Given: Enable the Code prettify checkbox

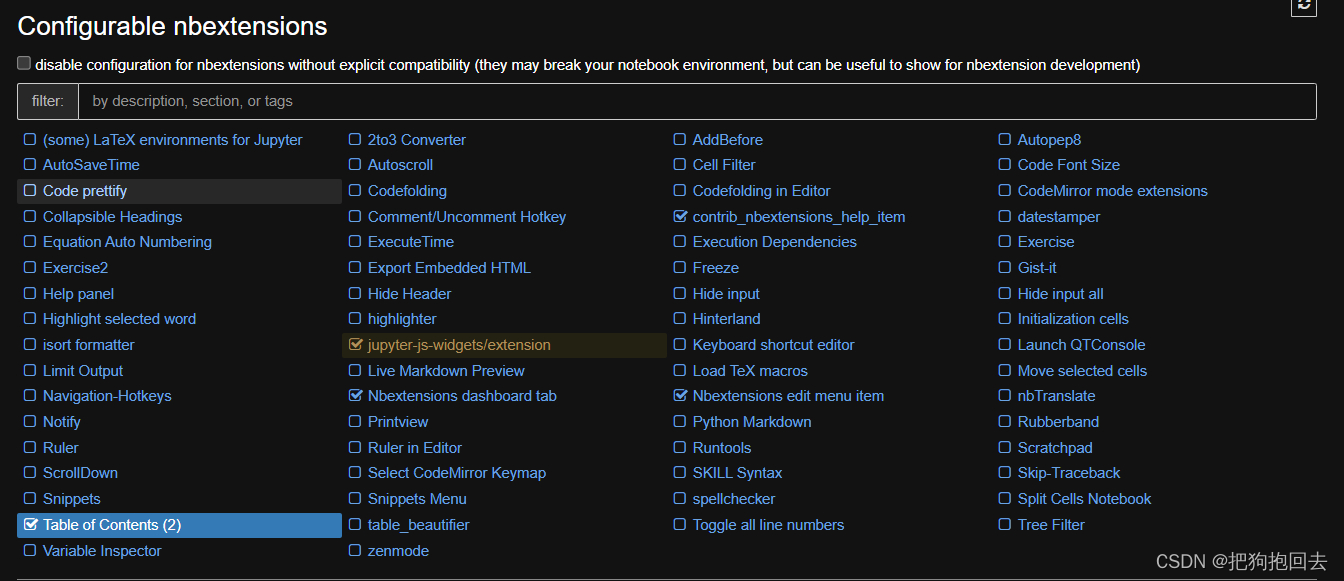Looking at the screenshot, I should [30, 191].
